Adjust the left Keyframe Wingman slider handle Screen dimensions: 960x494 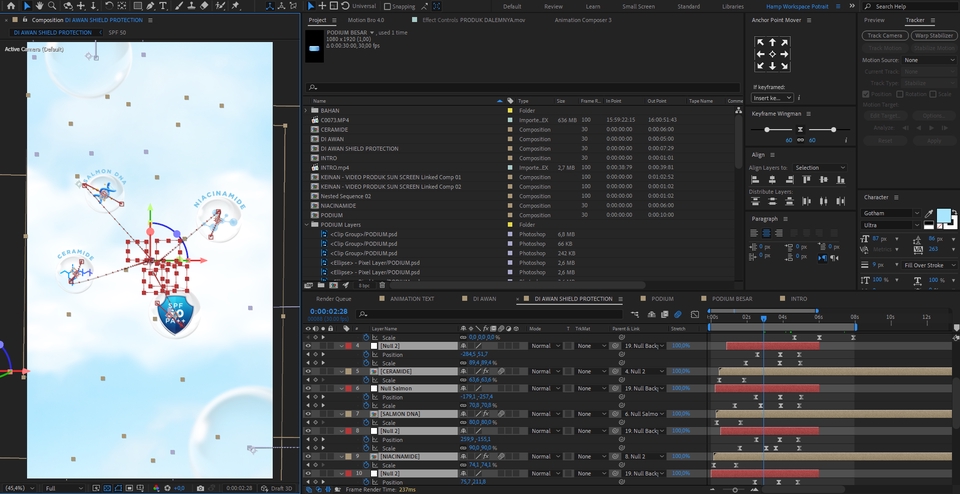pyautogui.click(x=767, y=130)
